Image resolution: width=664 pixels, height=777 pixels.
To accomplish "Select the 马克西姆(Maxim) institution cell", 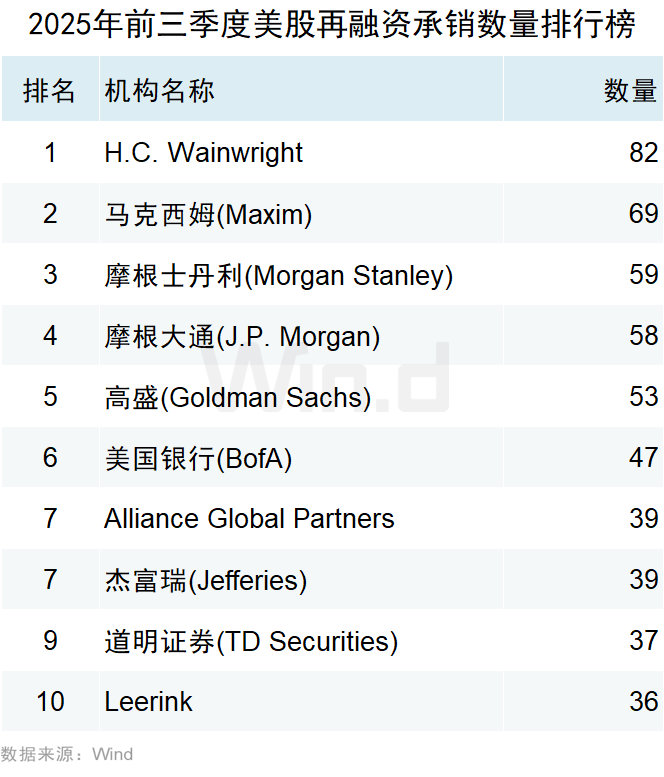I will [209, 214].
